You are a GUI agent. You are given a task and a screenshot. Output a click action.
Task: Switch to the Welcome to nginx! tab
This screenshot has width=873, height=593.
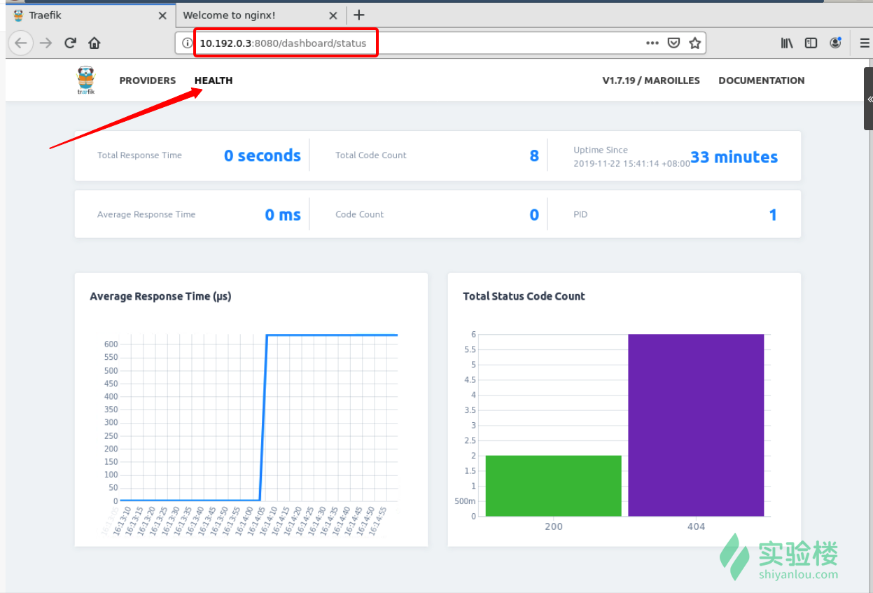pyautogui.click(x=261, y=15)
